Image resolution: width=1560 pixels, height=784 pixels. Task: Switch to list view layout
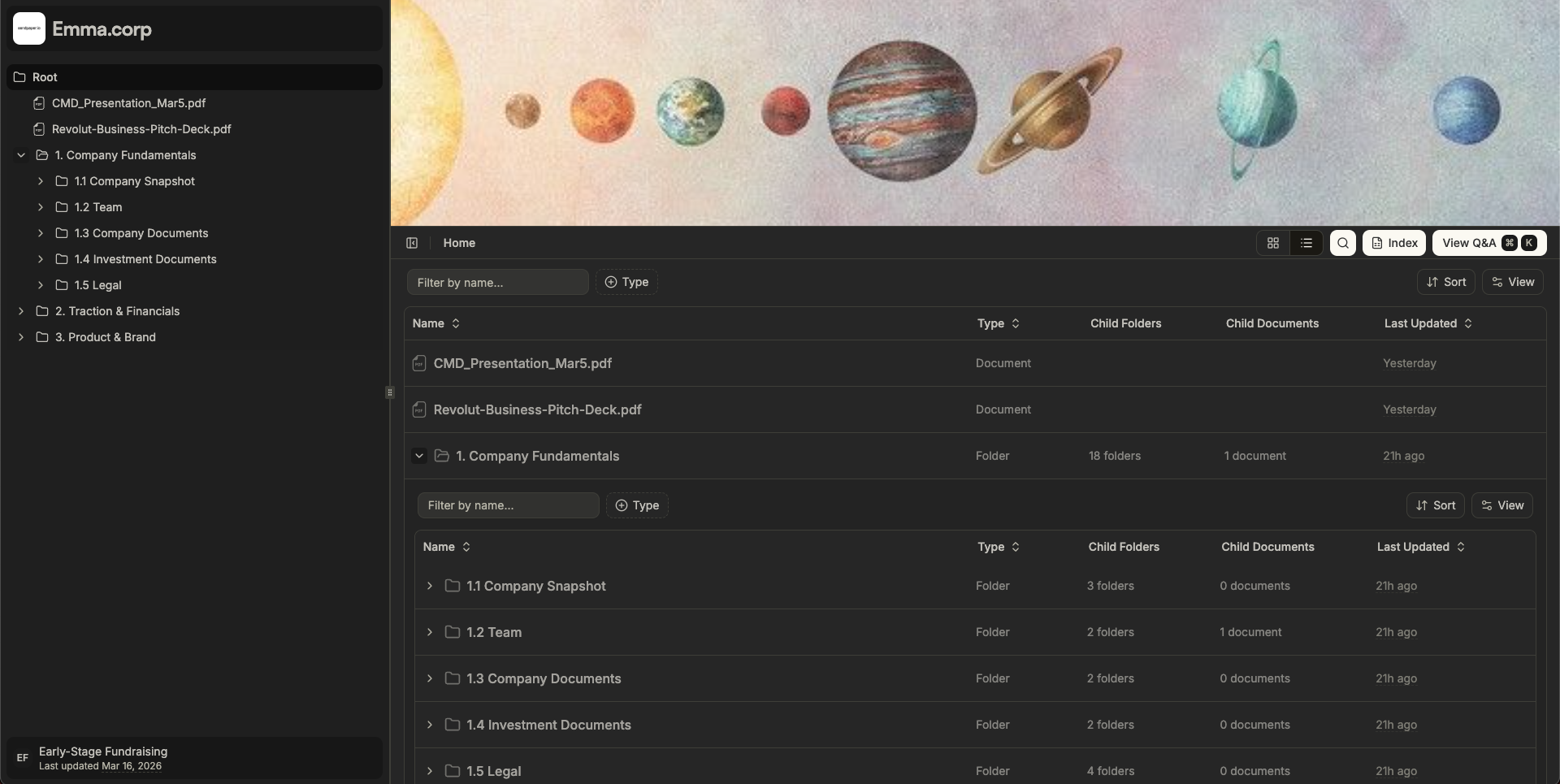pyautogui.click(x=1306, y=243)
